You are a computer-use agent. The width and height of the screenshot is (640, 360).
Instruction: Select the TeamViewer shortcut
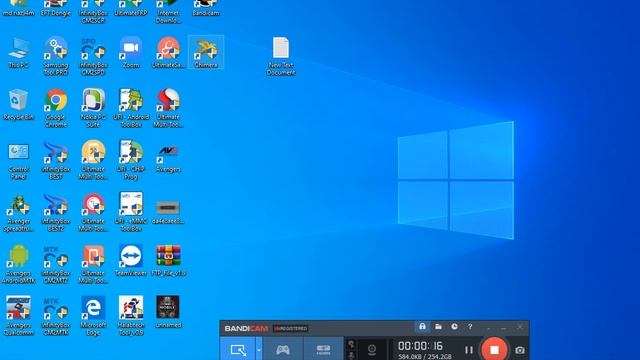click(x=131, y=260)
